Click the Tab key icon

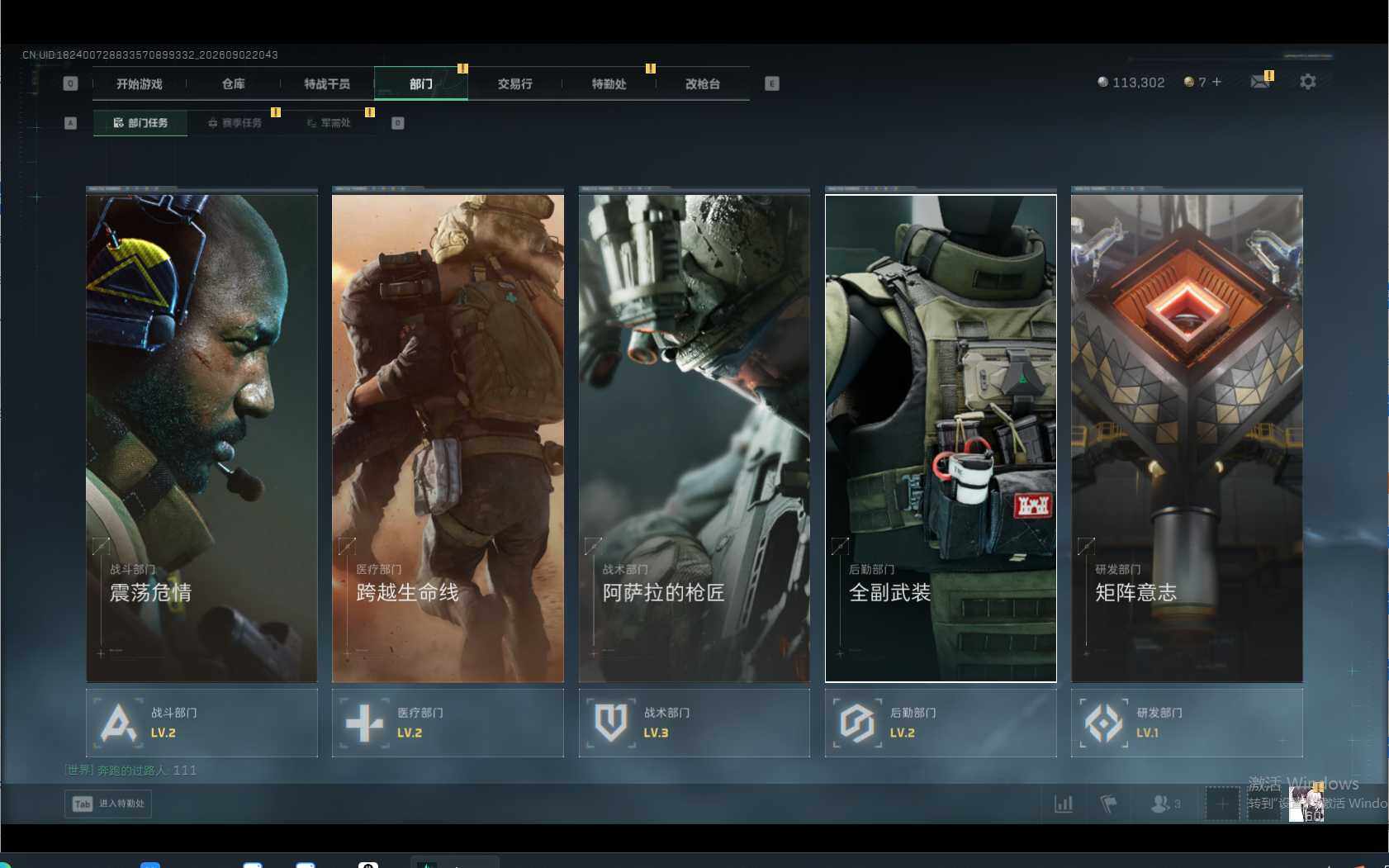(83, 804)
